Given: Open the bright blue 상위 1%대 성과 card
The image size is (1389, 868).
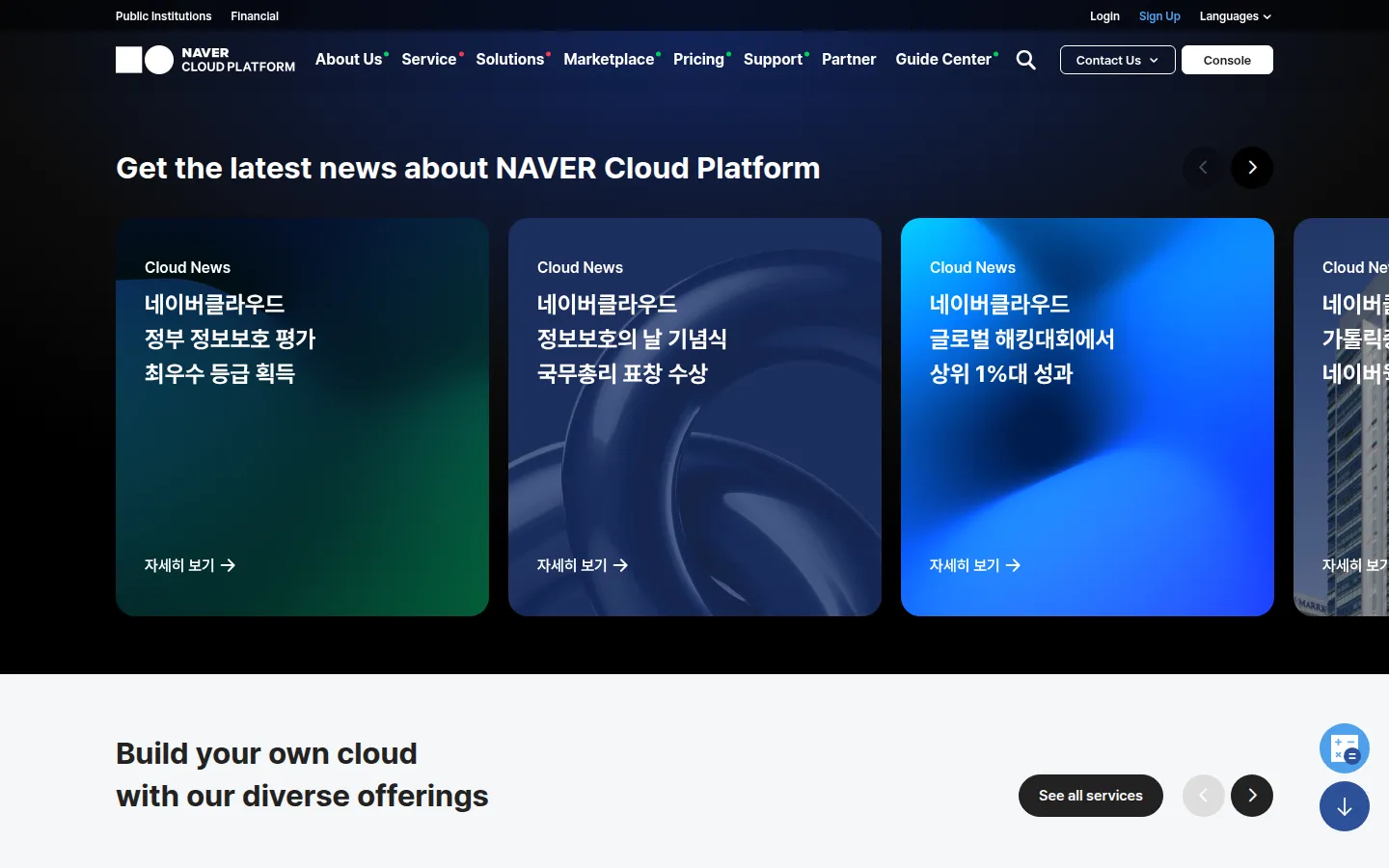Looking at the screenshot, I should point(1087,417).
